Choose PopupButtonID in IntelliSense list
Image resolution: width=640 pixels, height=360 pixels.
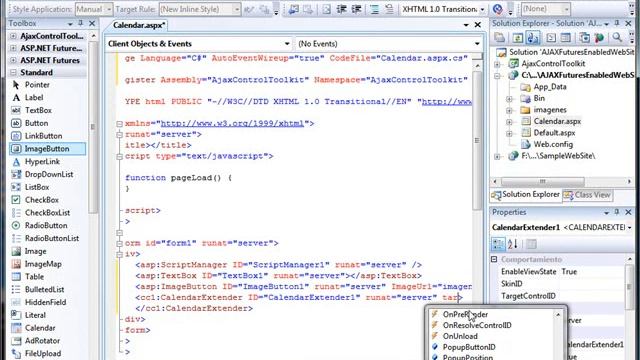469,347
